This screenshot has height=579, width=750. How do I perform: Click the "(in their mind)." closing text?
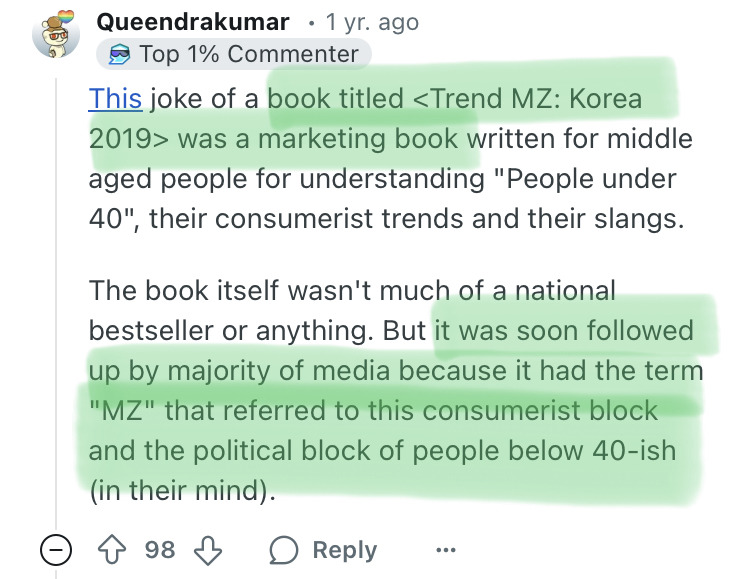click(180, 492)
